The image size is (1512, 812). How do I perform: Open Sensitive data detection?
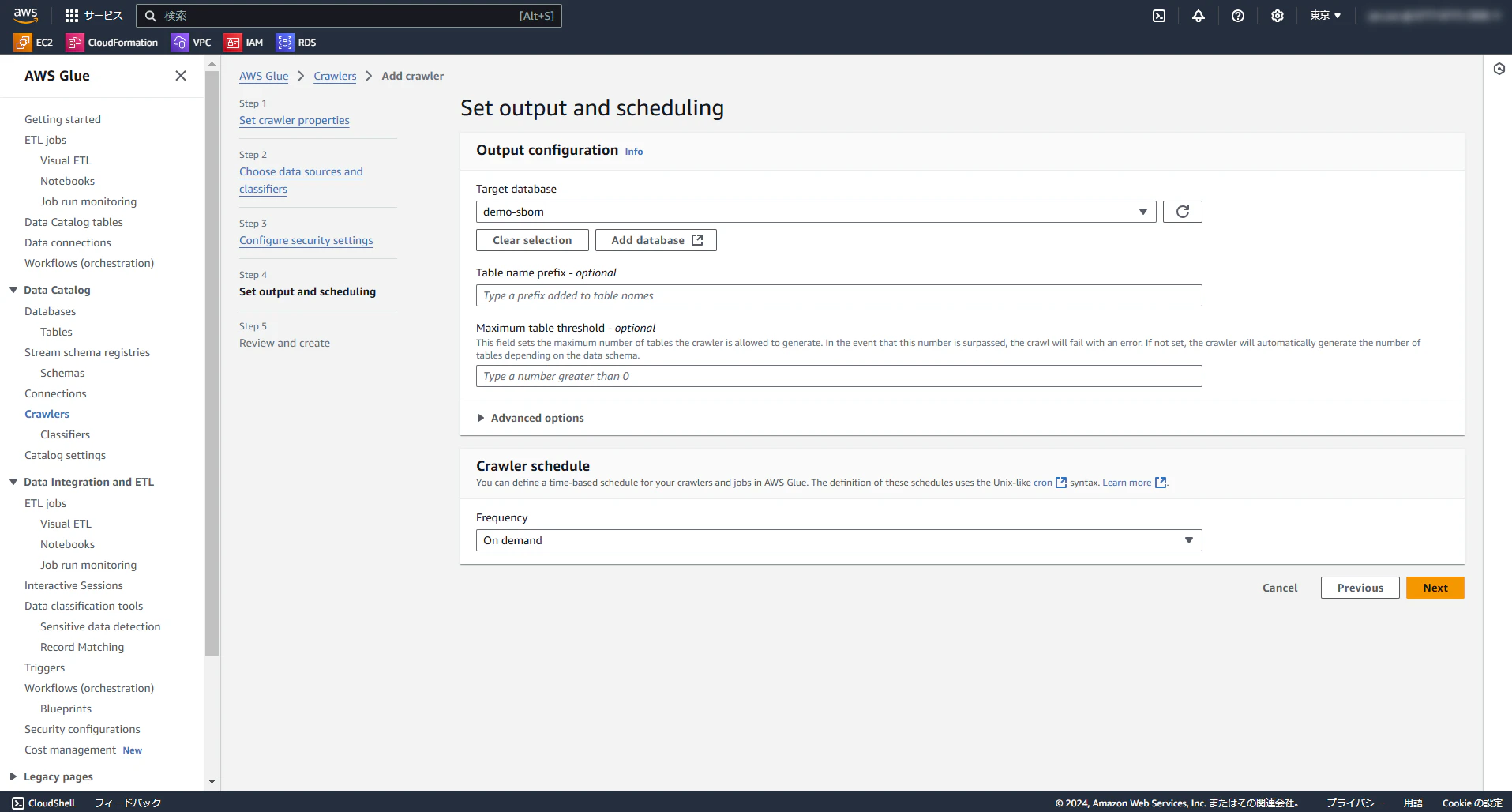point(100,626)
